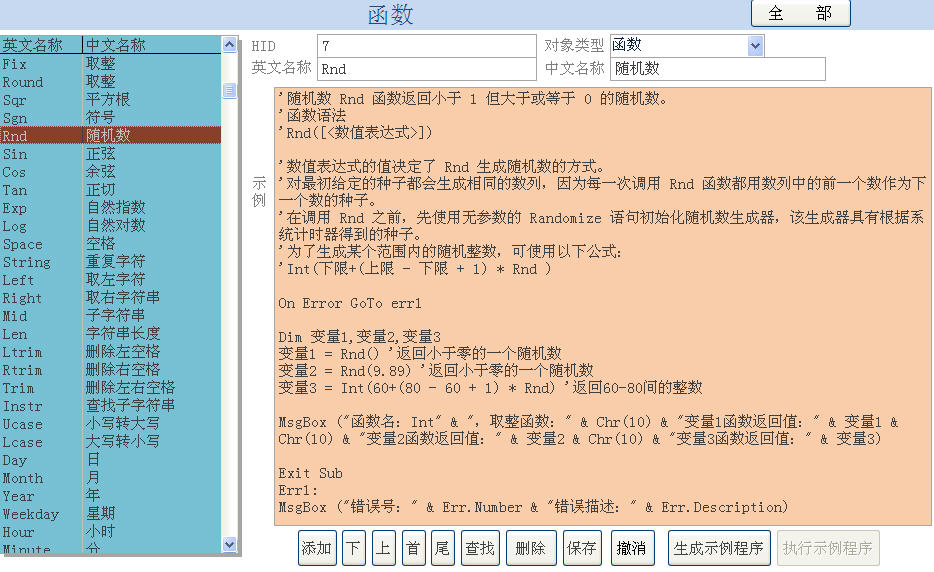Select the Trim 删除左右空格 row
This screenshot has width=934, height=572.
pyautogui.click(x=110, y=387)
